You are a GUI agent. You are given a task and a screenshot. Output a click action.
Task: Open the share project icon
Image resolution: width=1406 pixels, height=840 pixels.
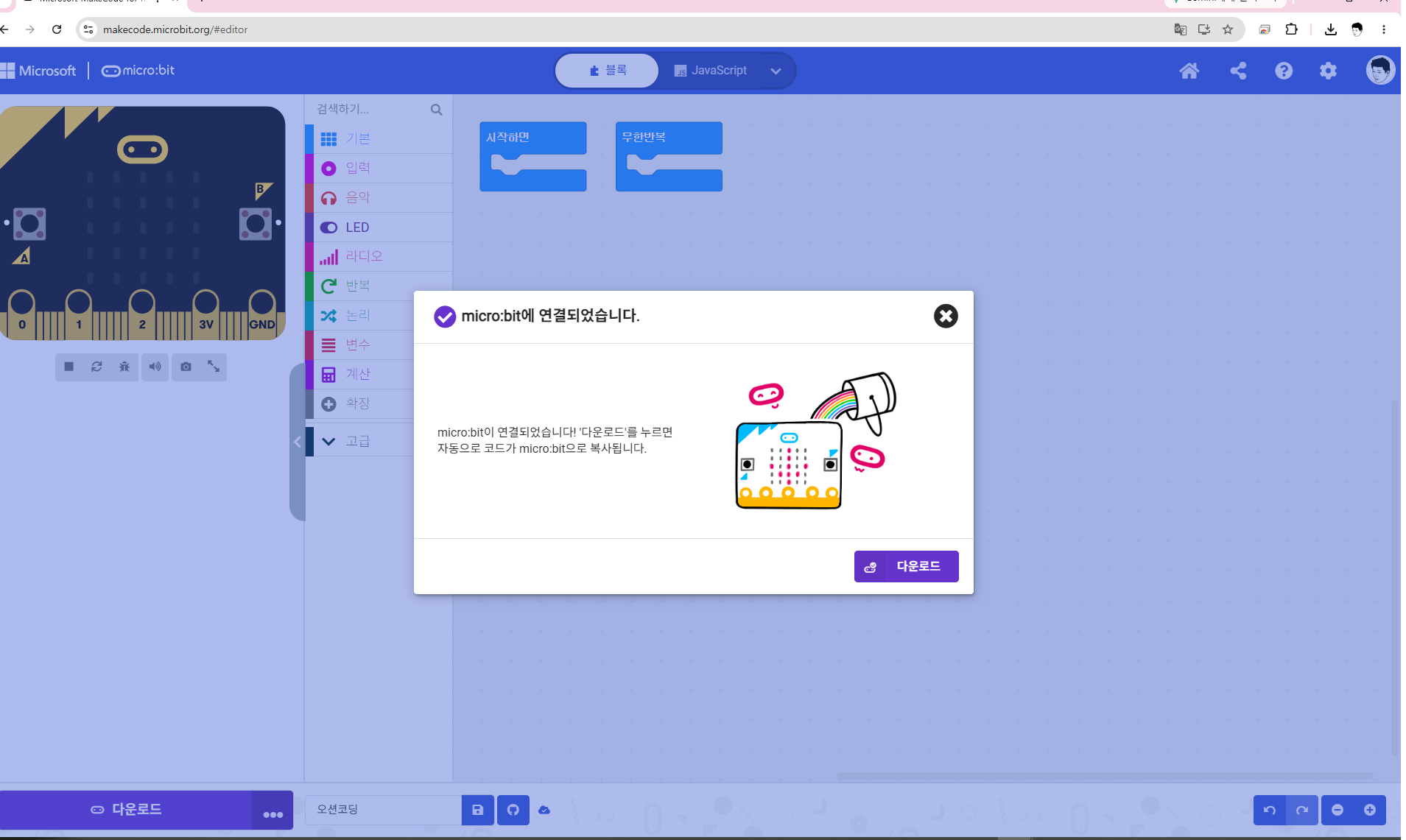pyautogui.click(x=1238, y=71)
